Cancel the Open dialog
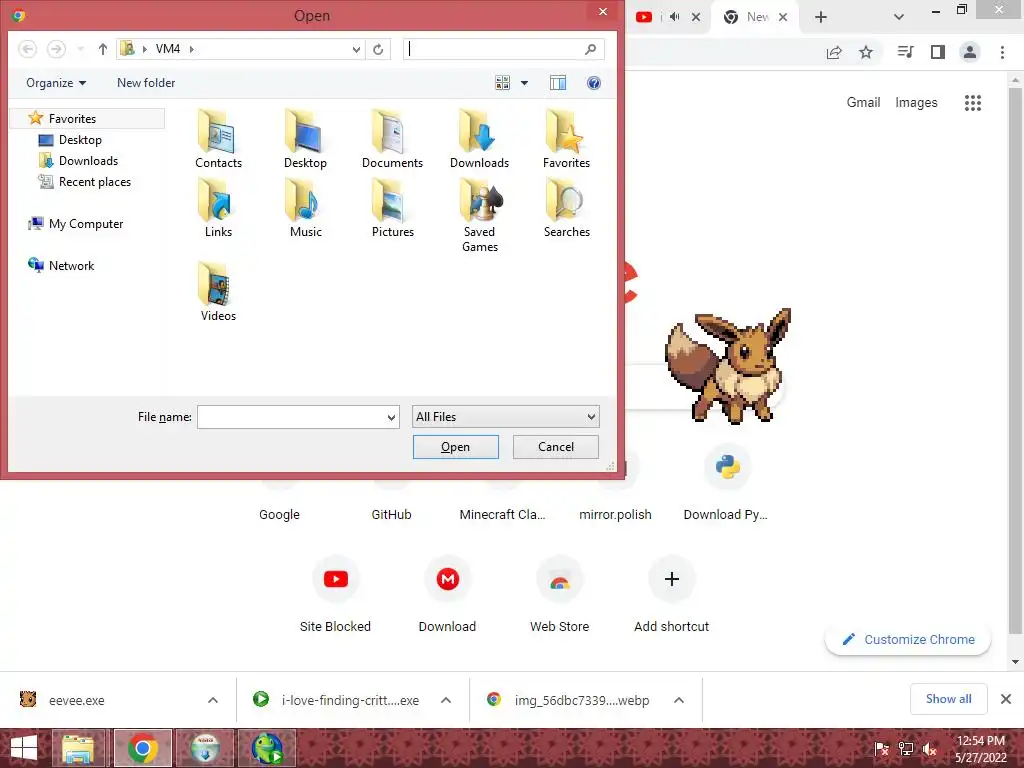The height and width of the screenshot is (768, 1024). point(556,447)
